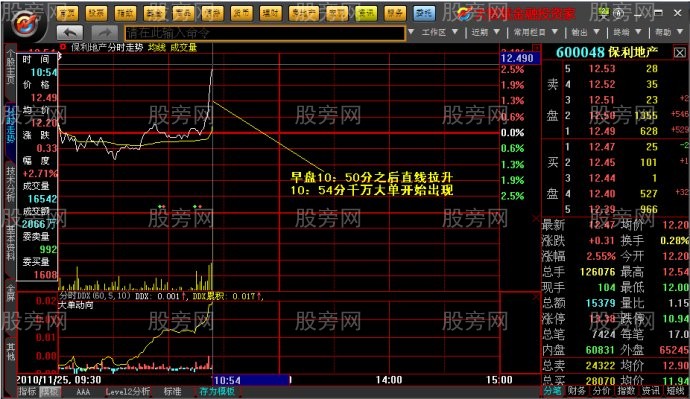Switch to the 指标 bottom tab
Image resolution: width=690 pixels, height=399 pixels.
point(27,391)
